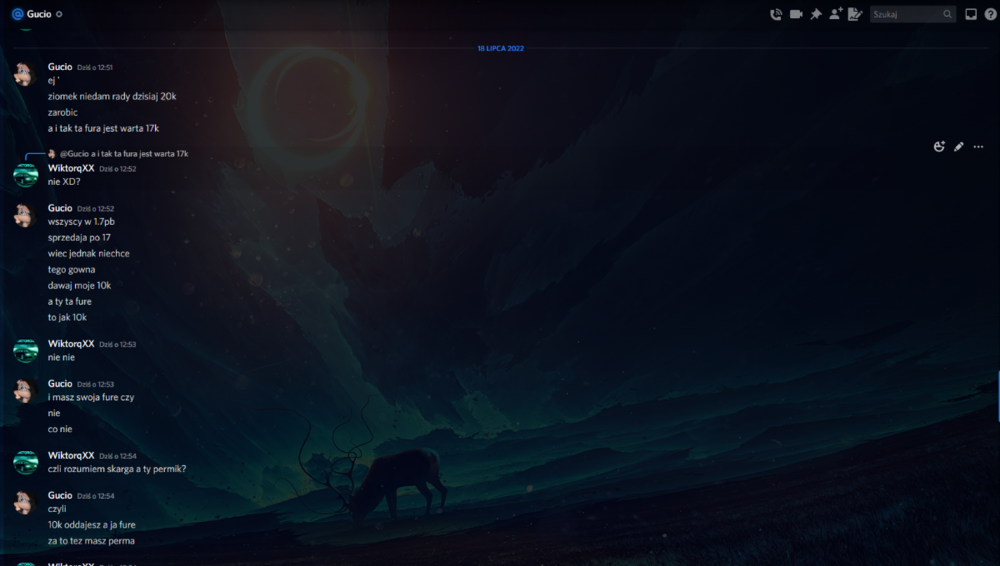Screen dimensions: 1000x566
Task: Click the 'nie nie' message
Action: (x=61, y=357)
